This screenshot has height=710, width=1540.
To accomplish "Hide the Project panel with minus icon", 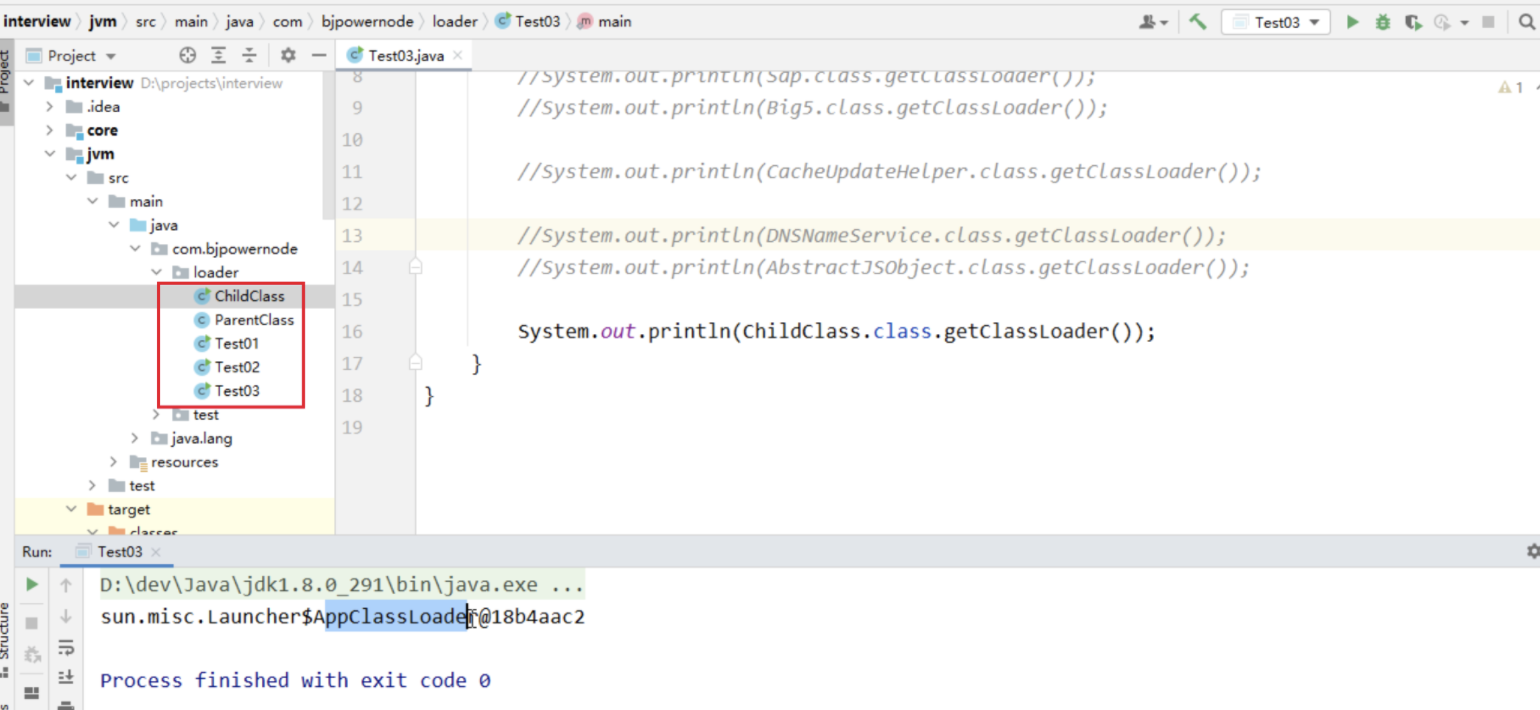I will (x=318, y=56).
